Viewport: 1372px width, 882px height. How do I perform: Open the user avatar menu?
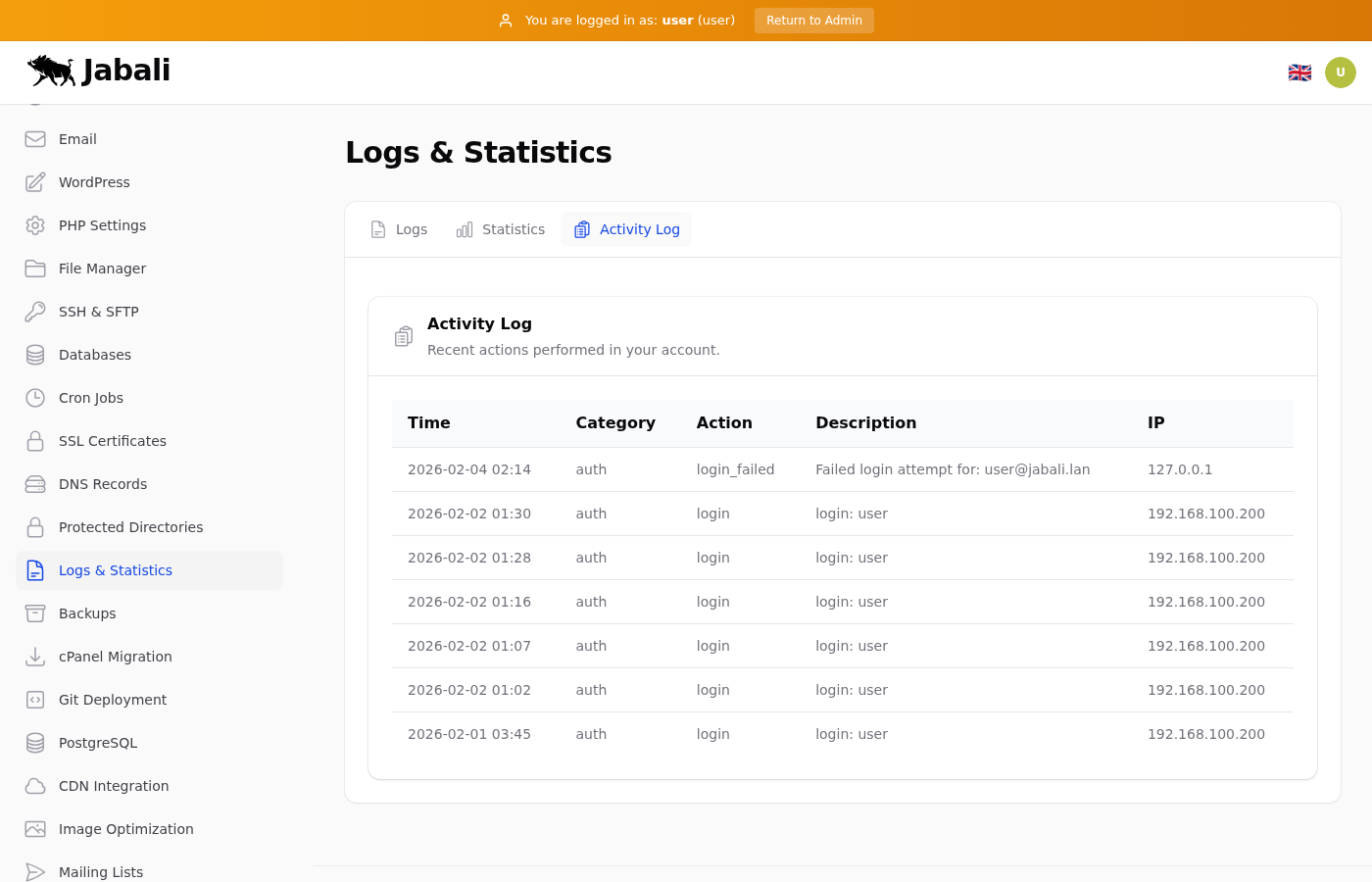click(1340, 73)
